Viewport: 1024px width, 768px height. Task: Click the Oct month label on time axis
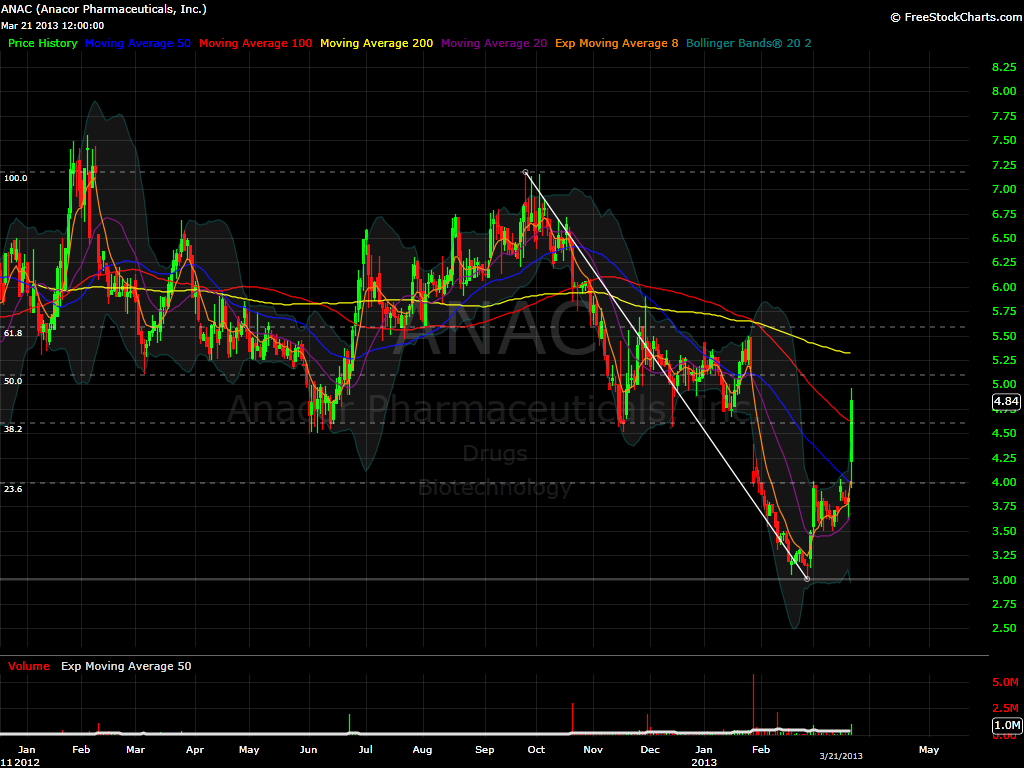coord(536,750)
